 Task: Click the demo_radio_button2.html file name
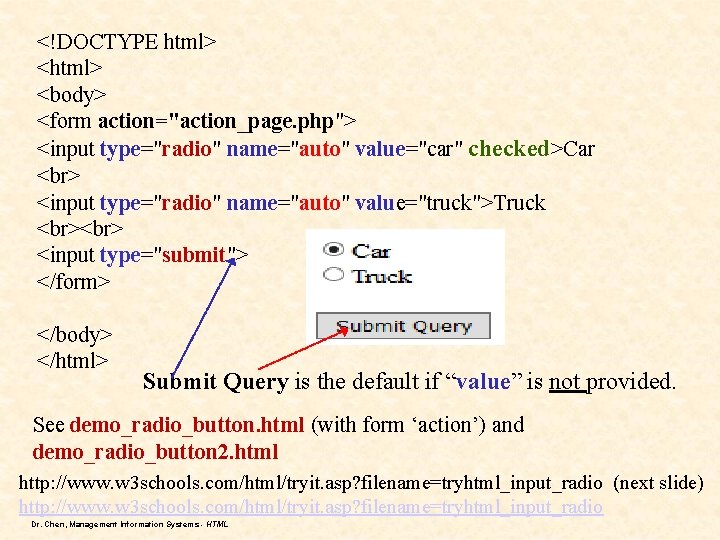pos(155,452)
